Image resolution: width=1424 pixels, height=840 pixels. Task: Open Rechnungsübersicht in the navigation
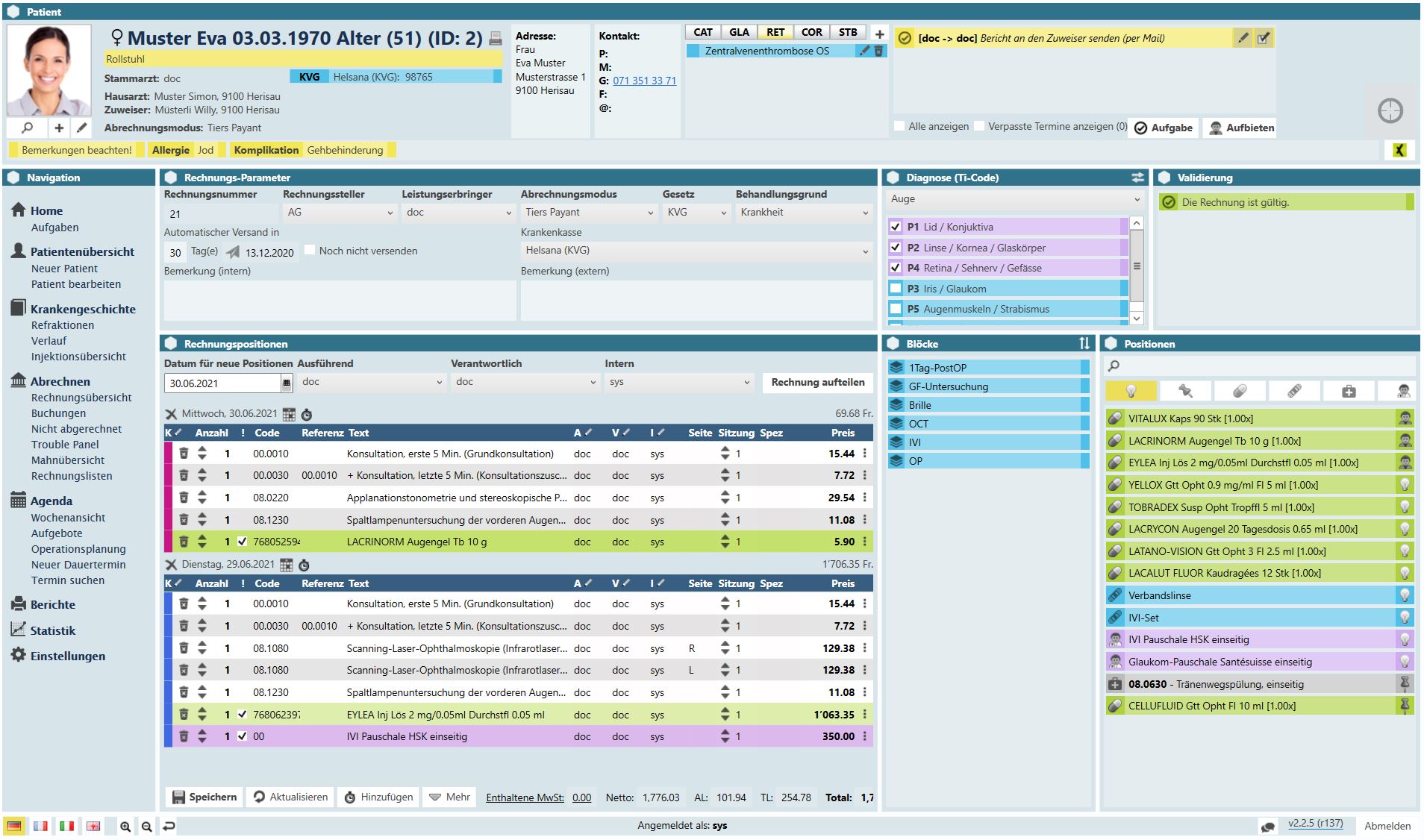coord(81,398)
